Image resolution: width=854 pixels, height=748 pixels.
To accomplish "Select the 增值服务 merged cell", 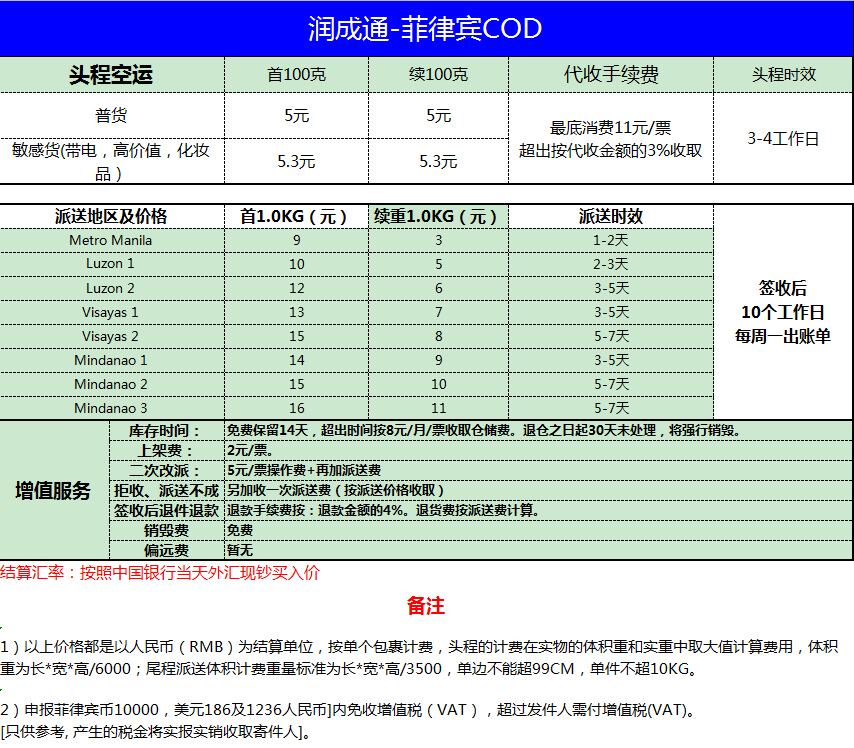I will (54, 490).
